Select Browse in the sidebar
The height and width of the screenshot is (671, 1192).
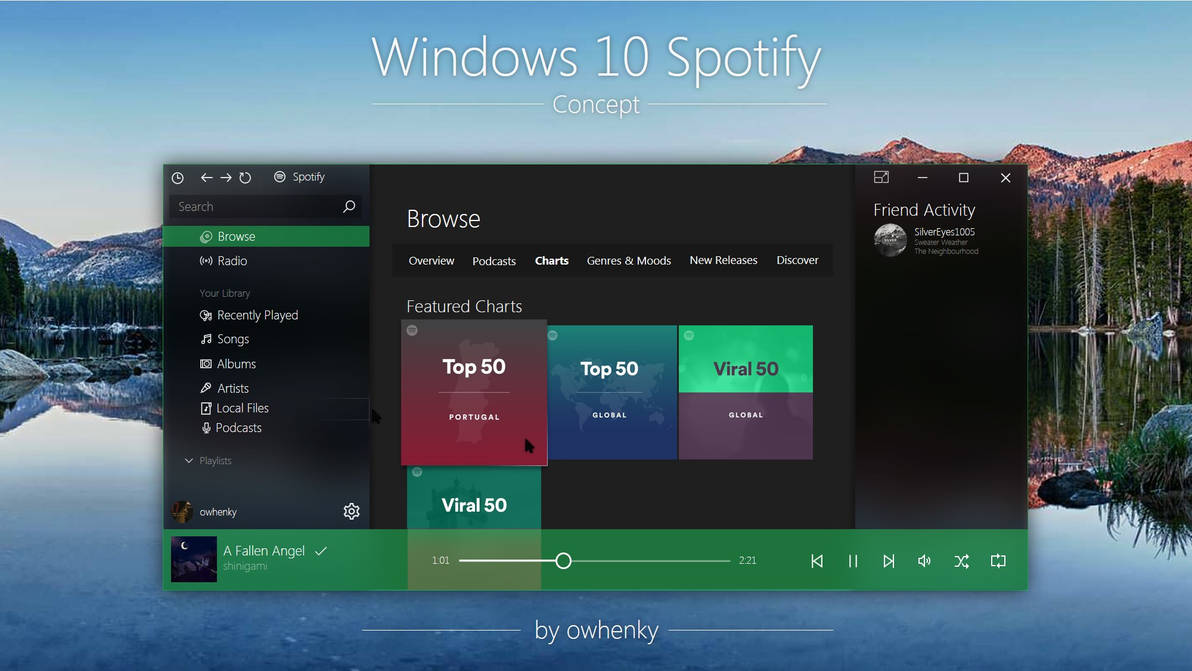tap(266, 236)
